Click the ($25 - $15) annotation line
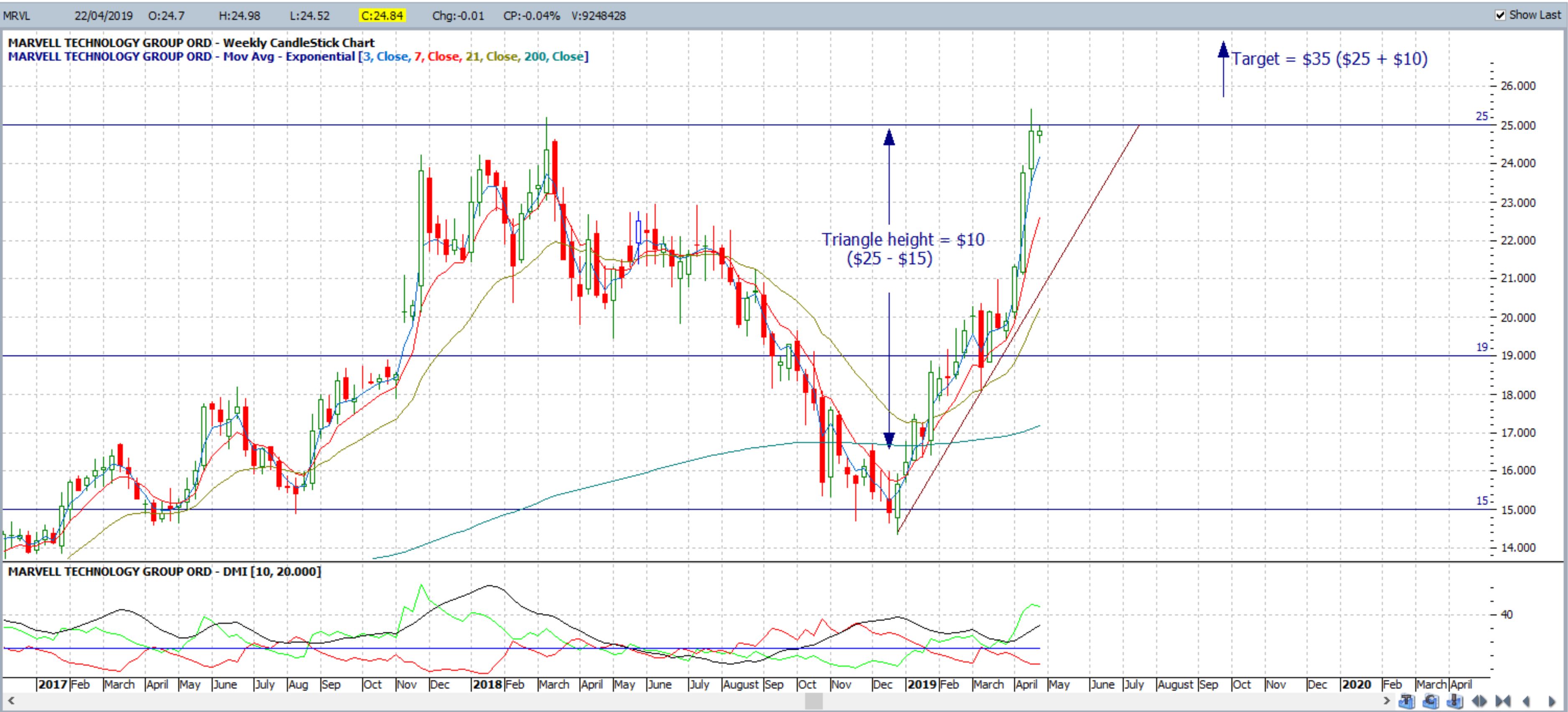1568x712 pixels. click(889, 259)
